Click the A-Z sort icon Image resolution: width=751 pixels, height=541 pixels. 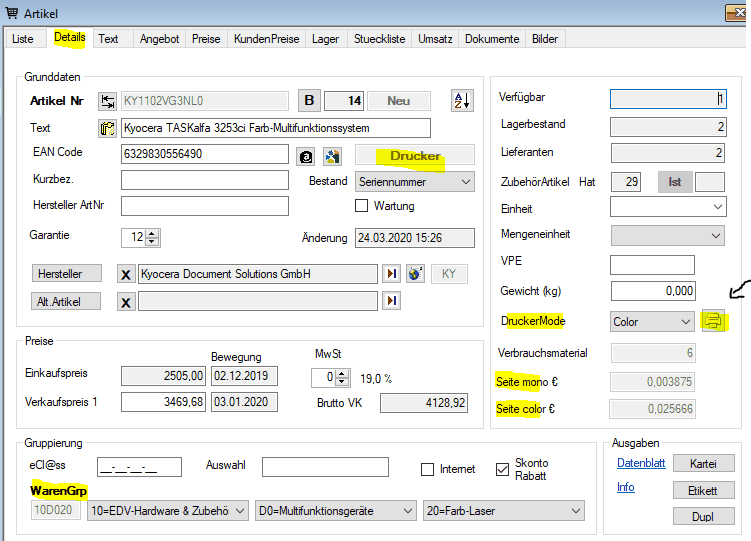tap(462, 100)
